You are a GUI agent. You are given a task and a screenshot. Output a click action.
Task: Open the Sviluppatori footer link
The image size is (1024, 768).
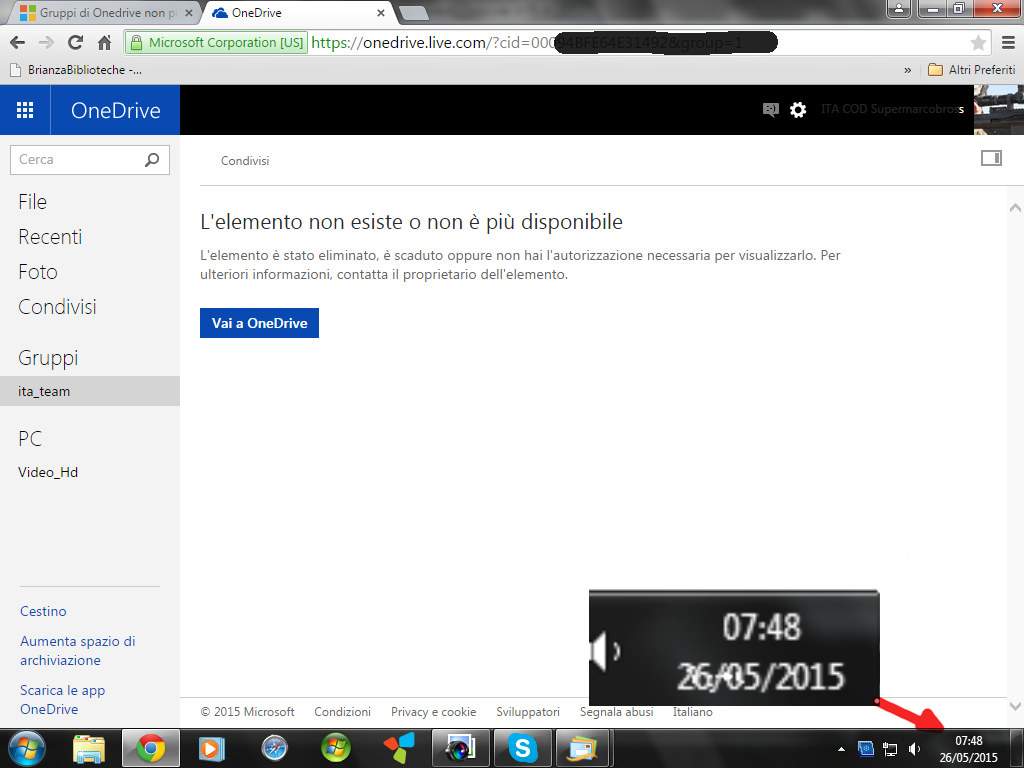coord(528,712)
